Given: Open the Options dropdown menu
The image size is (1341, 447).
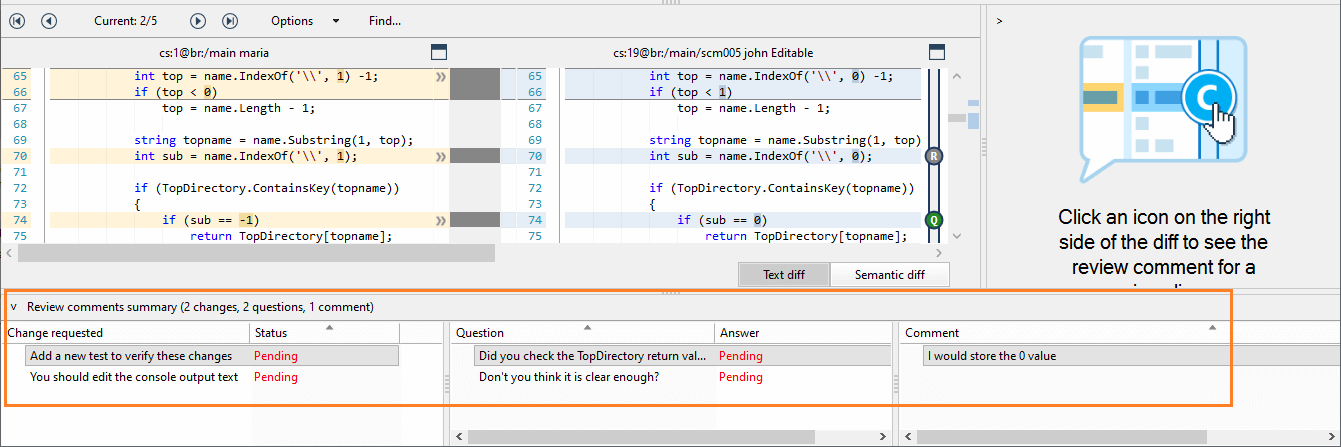Looking at the screenshot, I should [305, 21].
